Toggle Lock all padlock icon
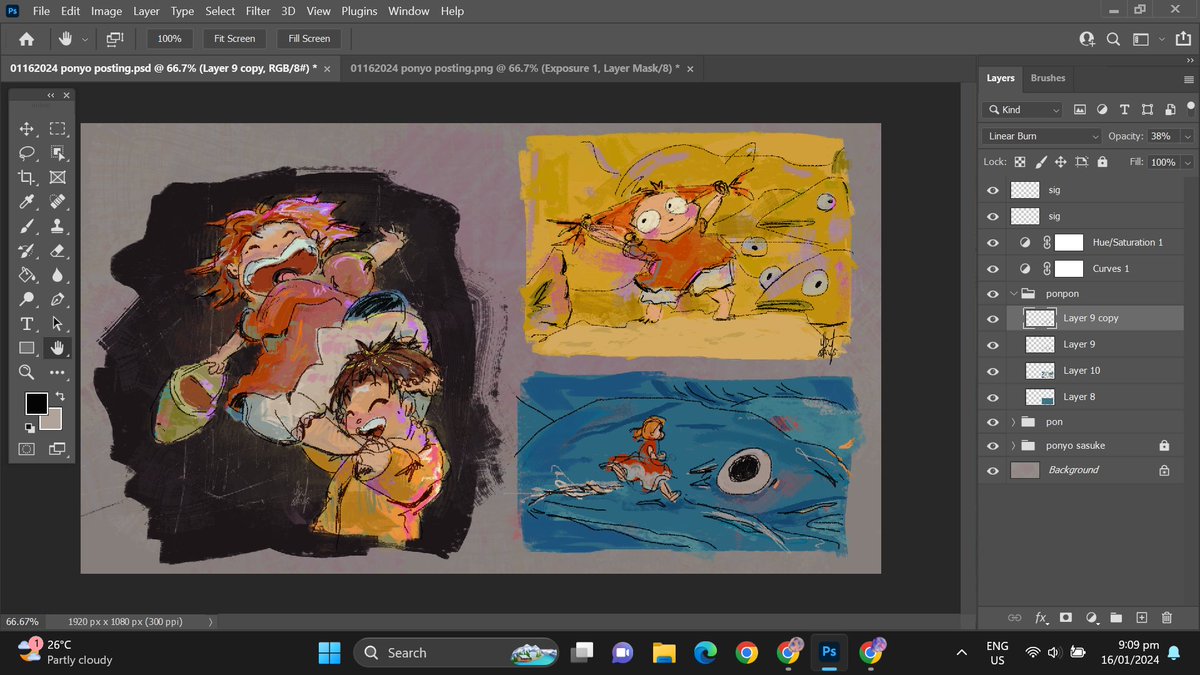Screen dimensions: 1200x675 coord(1102,161)
